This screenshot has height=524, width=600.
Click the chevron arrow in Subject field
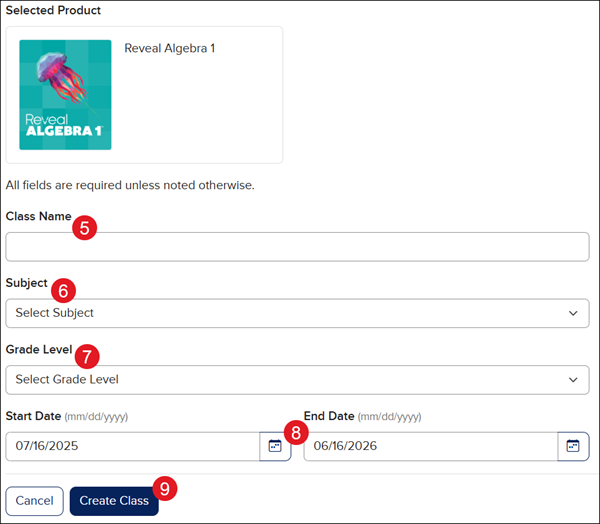573,313
